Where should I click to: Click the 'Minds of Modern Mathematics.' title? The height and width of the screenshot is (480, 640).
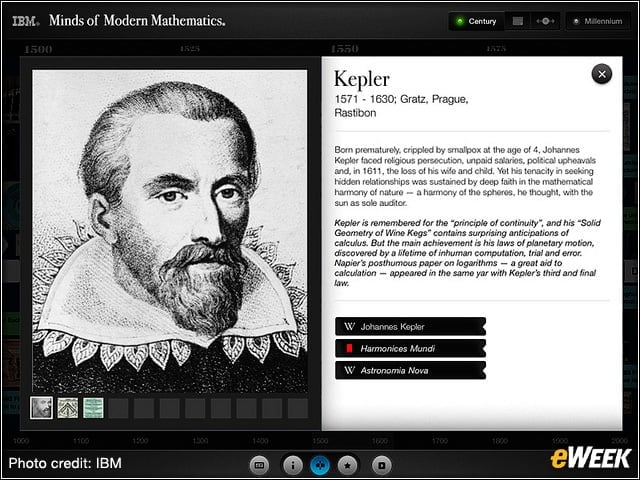[137, 20]
